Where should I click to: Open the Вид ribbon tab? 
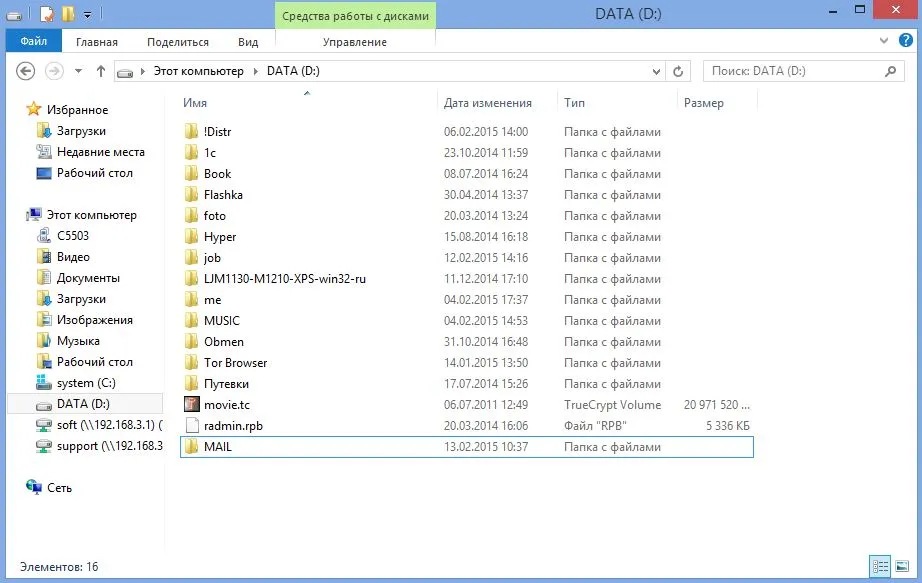[248, 42]
